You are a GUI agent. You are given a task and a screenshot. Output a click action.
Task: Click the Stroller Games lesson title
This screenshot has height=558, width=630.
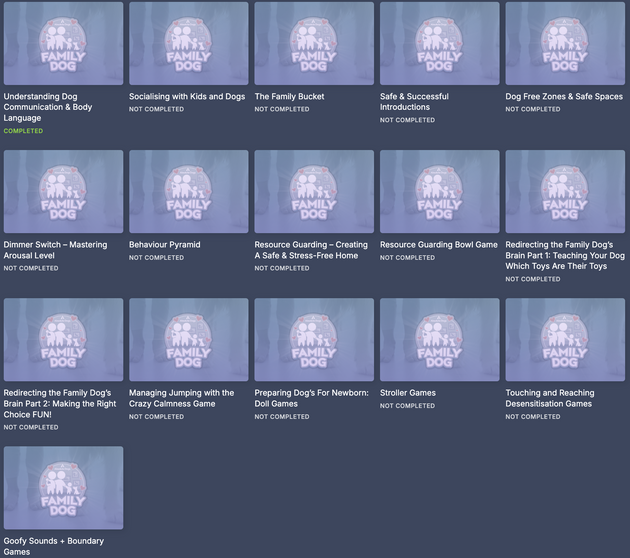click(408, 393)
